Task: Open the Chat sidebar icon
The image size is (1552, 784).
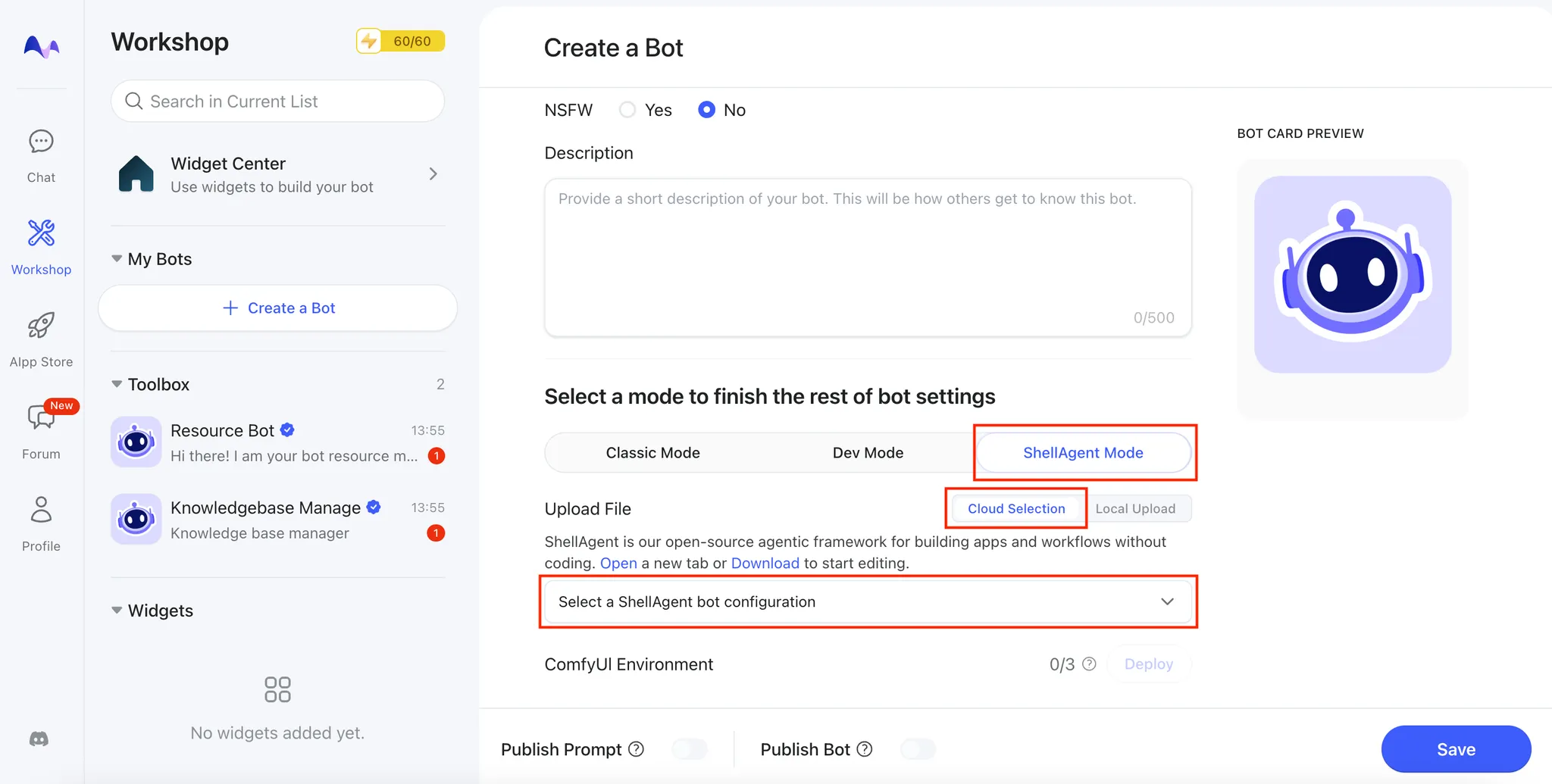Action: pos(41,142)
